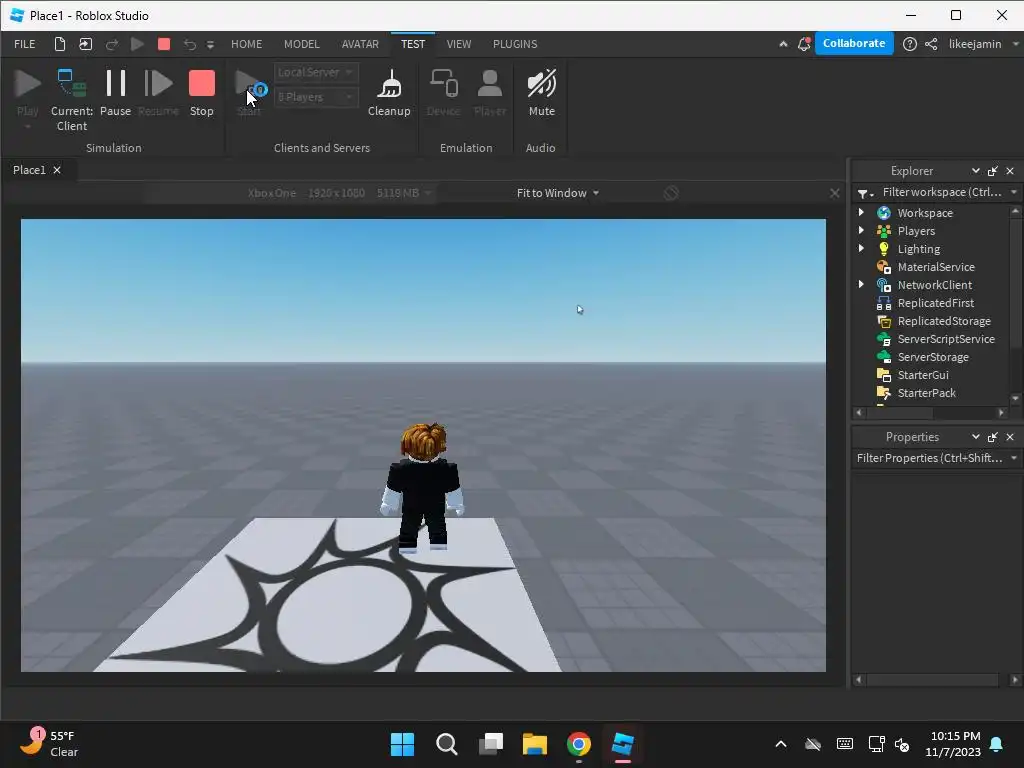This screenshot has width=1024, height=768.
Task: Open the likeejamin account dropdown
Action: pos(983,44)
